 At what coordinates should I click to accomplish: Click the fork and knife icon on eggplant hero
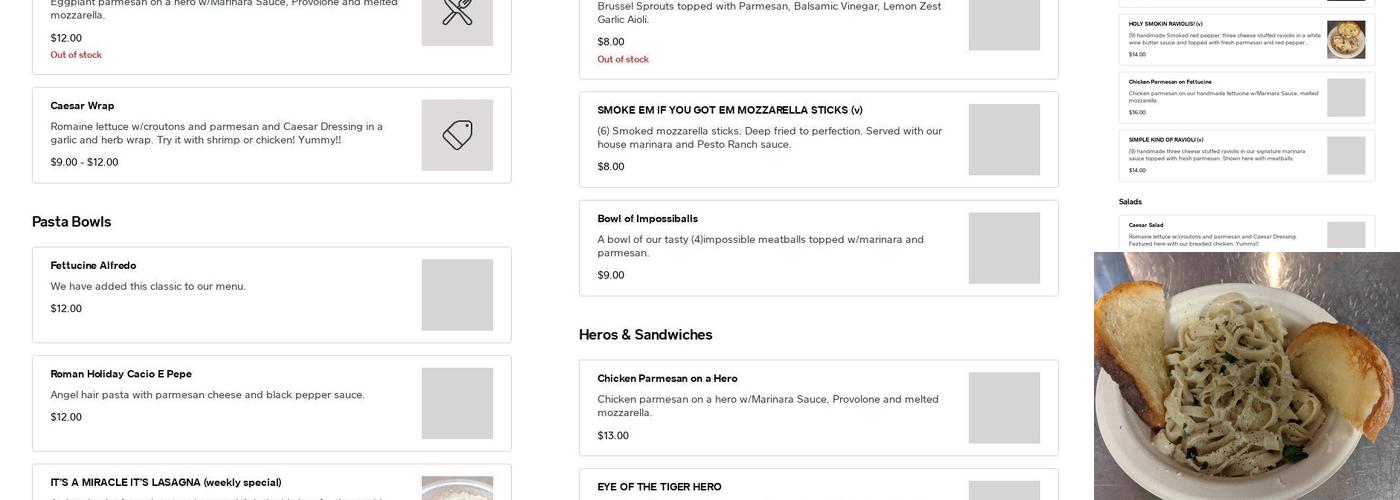click(x=457, y=12)
